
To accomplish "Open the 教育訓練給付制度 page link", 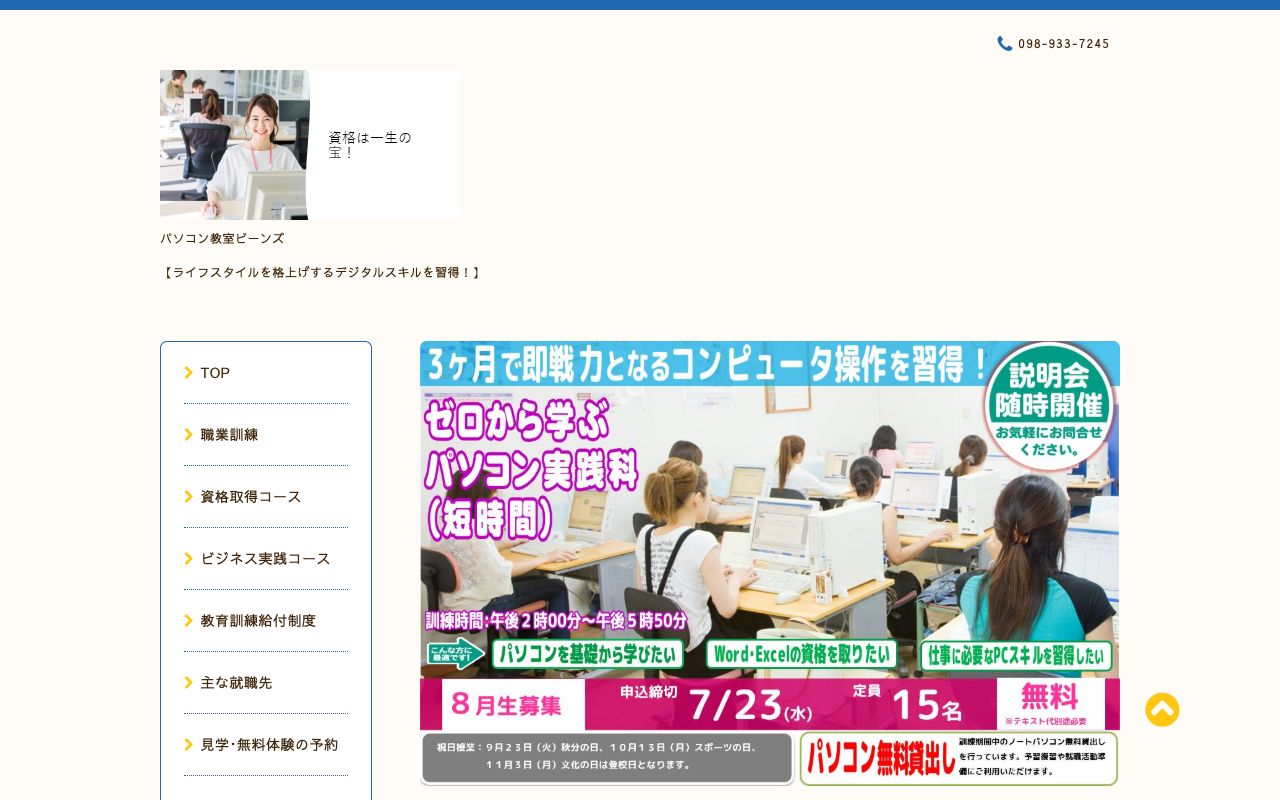I will pyautogui.click(x=258, y=620).
